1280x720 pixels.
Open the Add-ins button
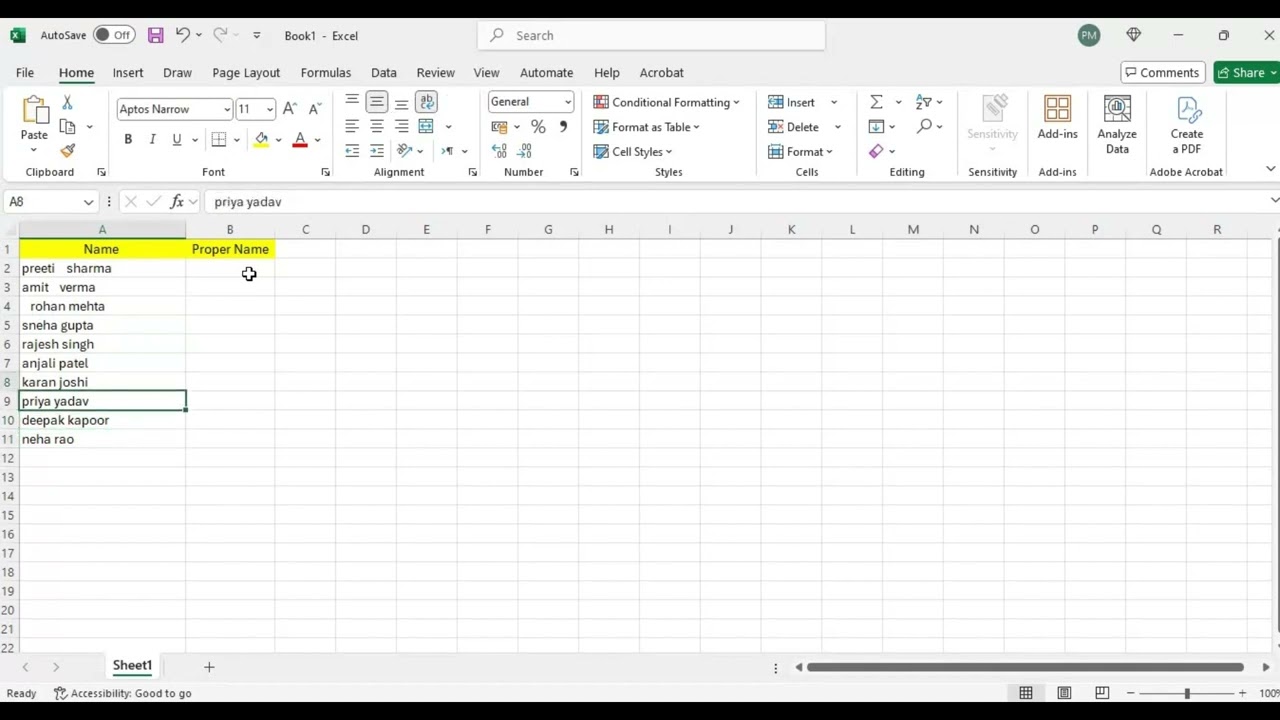coord(1057,118)
